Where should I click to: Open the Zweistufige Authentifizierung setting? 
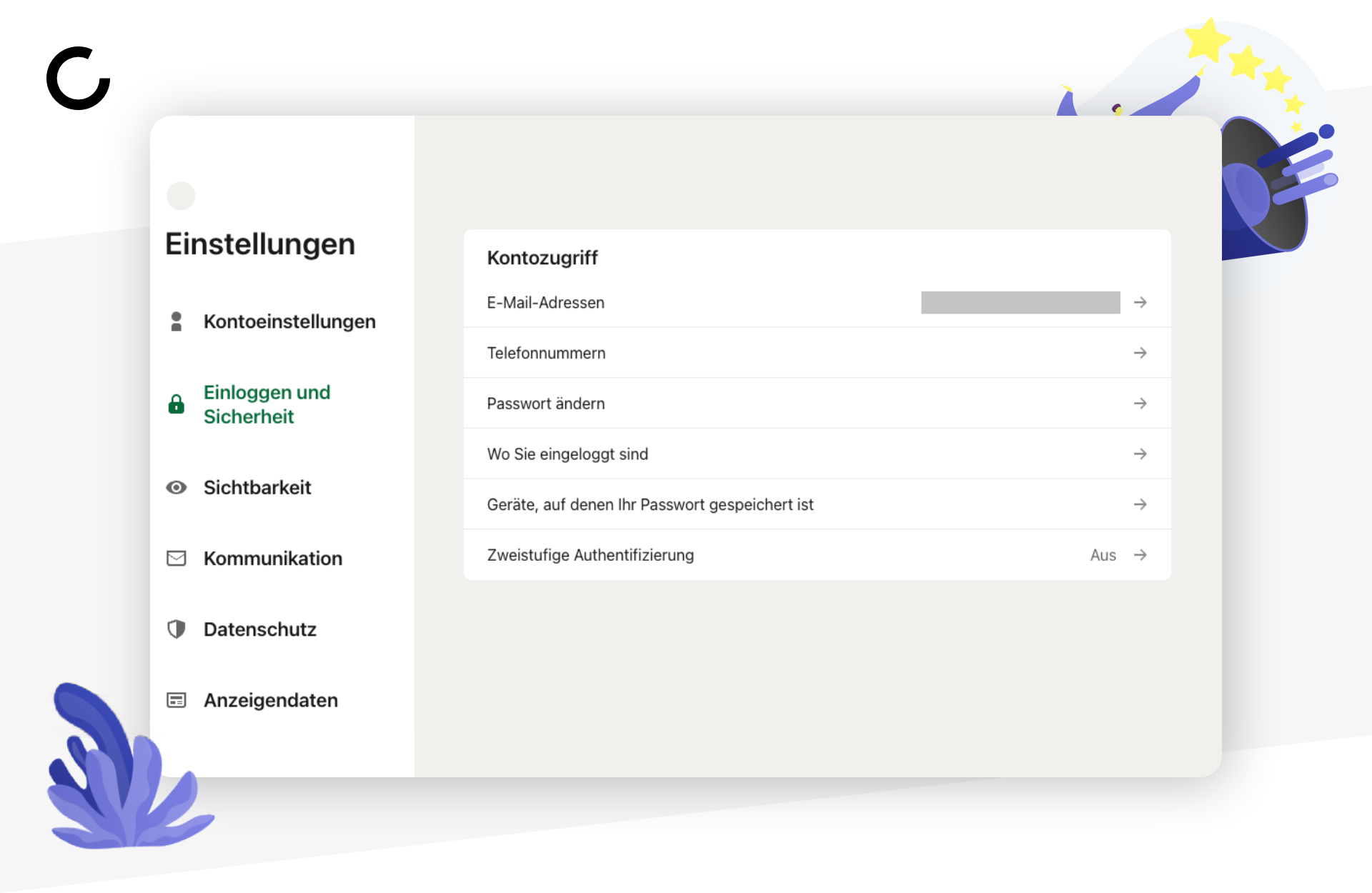[817, 555]
